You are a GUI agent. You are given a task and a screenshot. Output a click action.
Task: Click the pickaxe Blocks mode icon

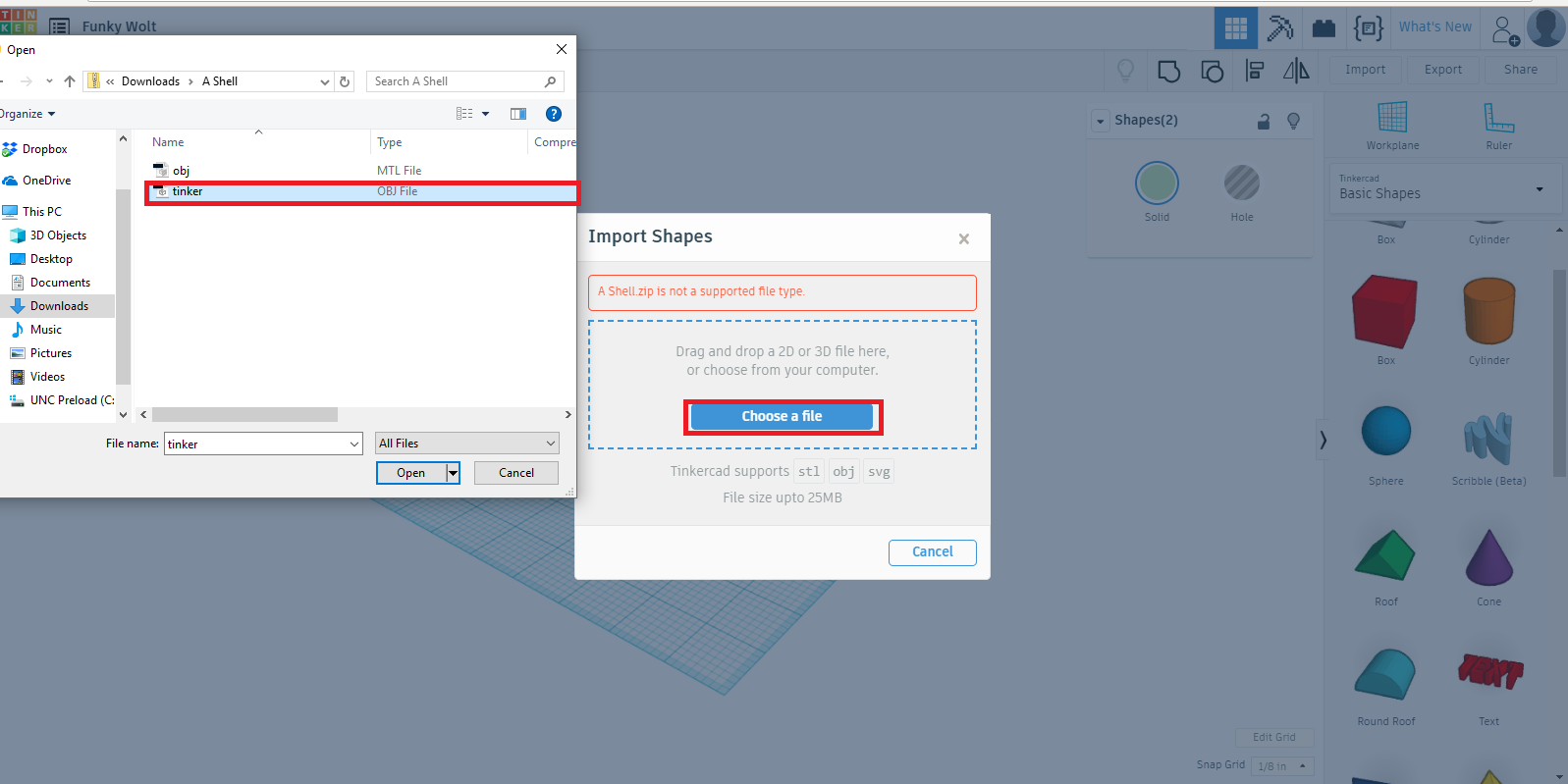click(x=1280, y=27)
